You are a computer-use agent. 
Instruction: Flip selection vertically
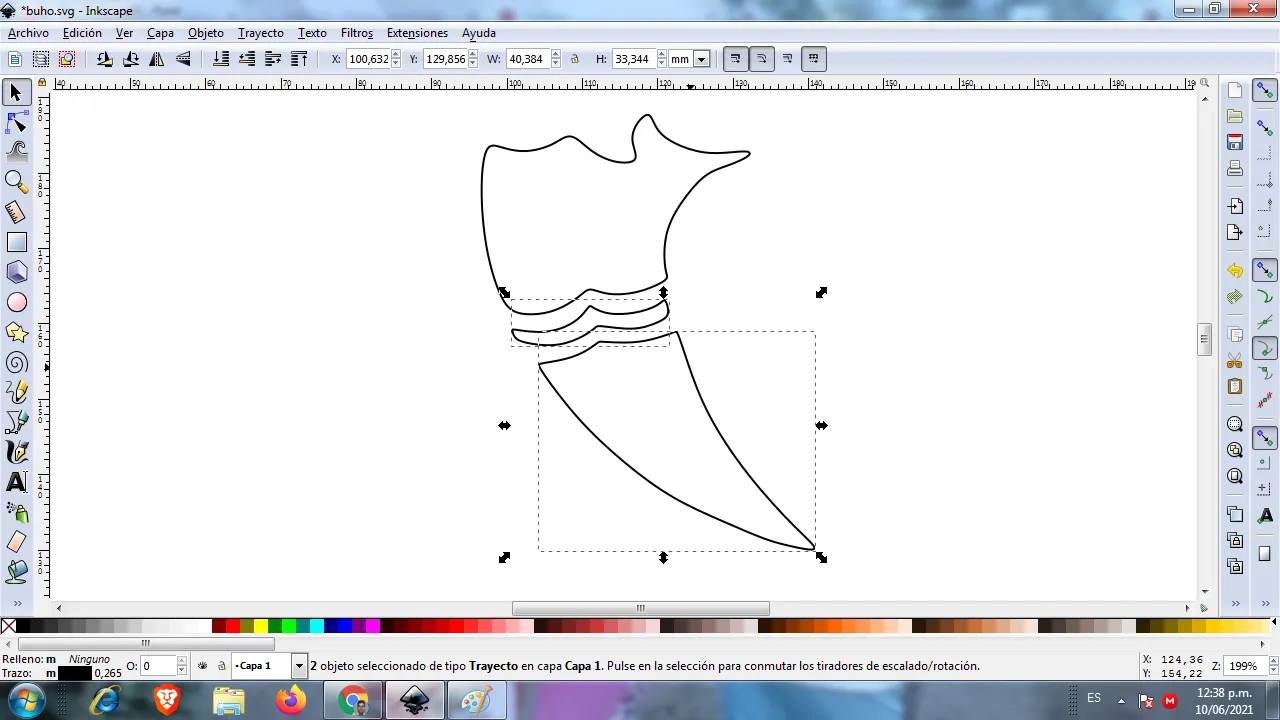point(183,59)
